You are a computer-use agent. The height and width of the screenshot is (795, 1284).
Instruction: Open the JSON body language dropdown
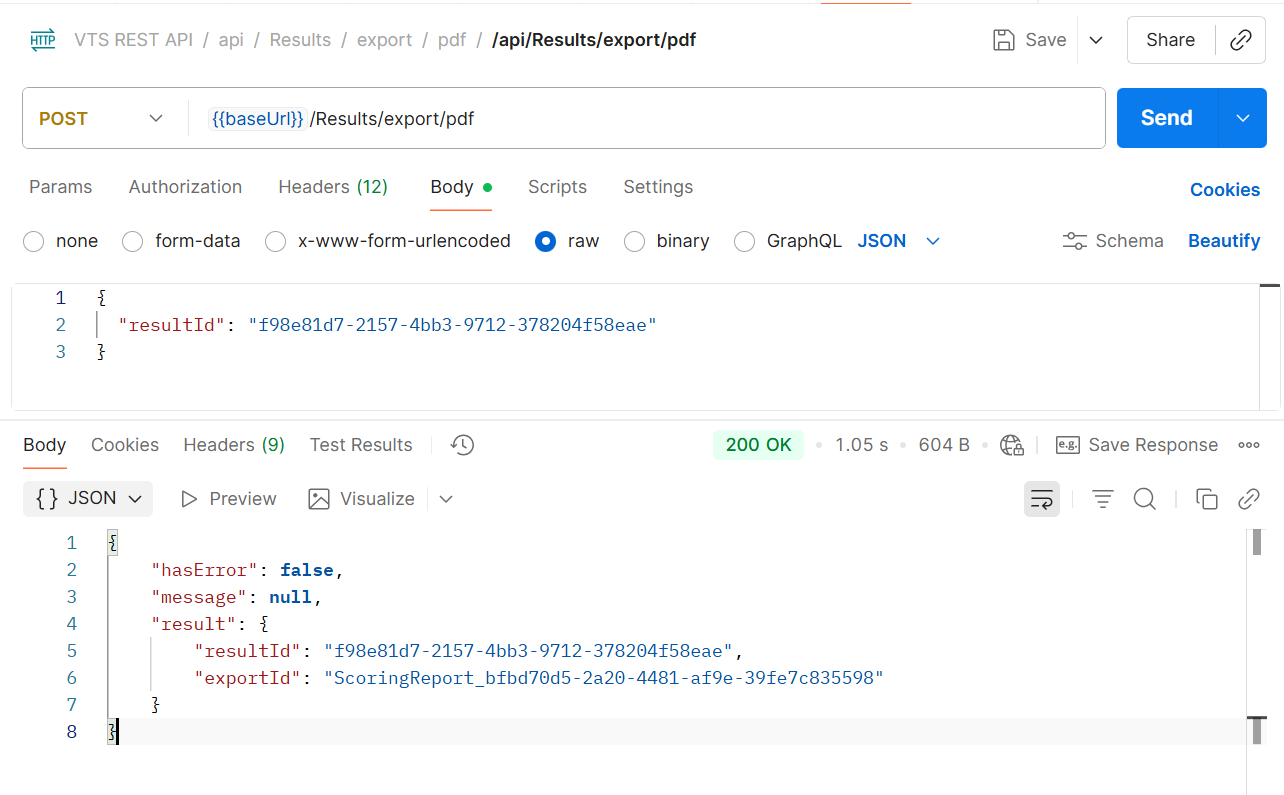click(x=899, y=241)
